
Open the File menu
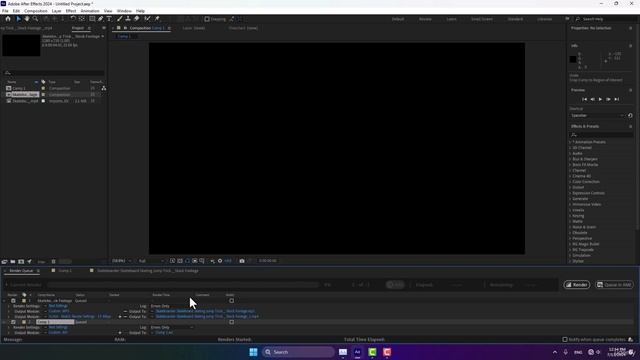(x=5, y=11)
